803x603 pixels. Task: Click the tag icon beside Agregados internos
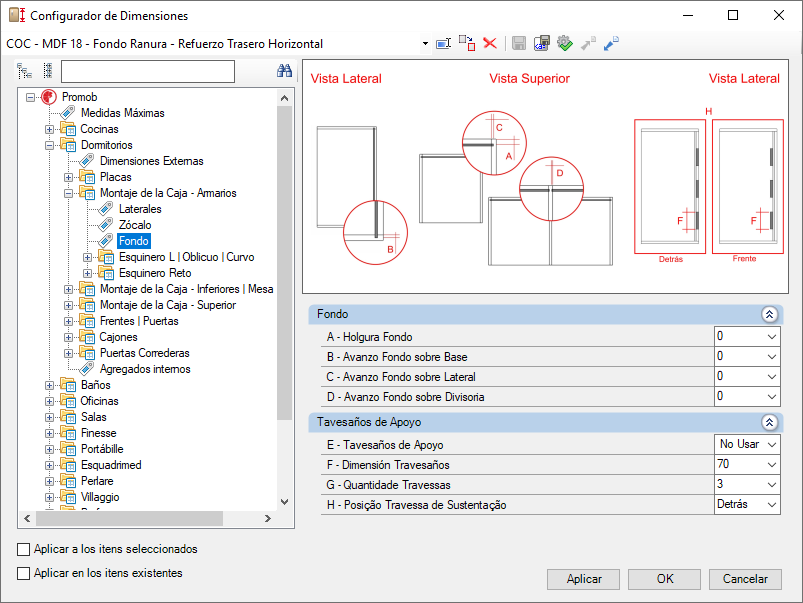[87, 368]
